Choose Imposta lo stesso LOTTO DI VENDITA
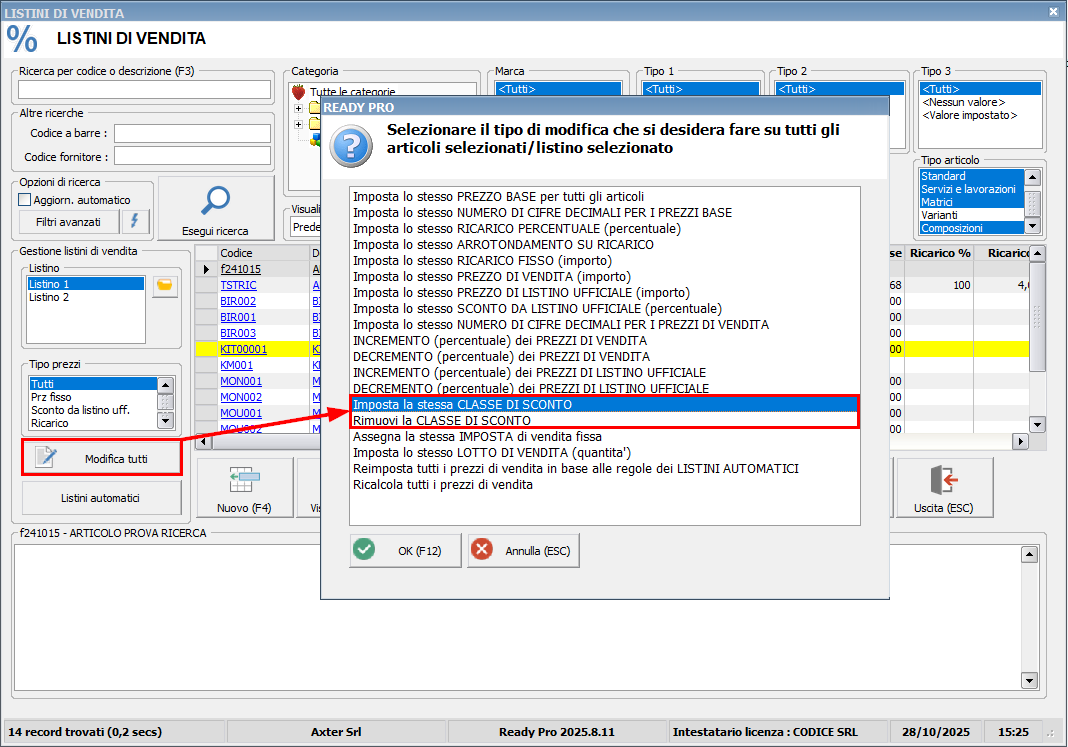Viewport: 1068px width, 747px height. click(x=492, y=453)
